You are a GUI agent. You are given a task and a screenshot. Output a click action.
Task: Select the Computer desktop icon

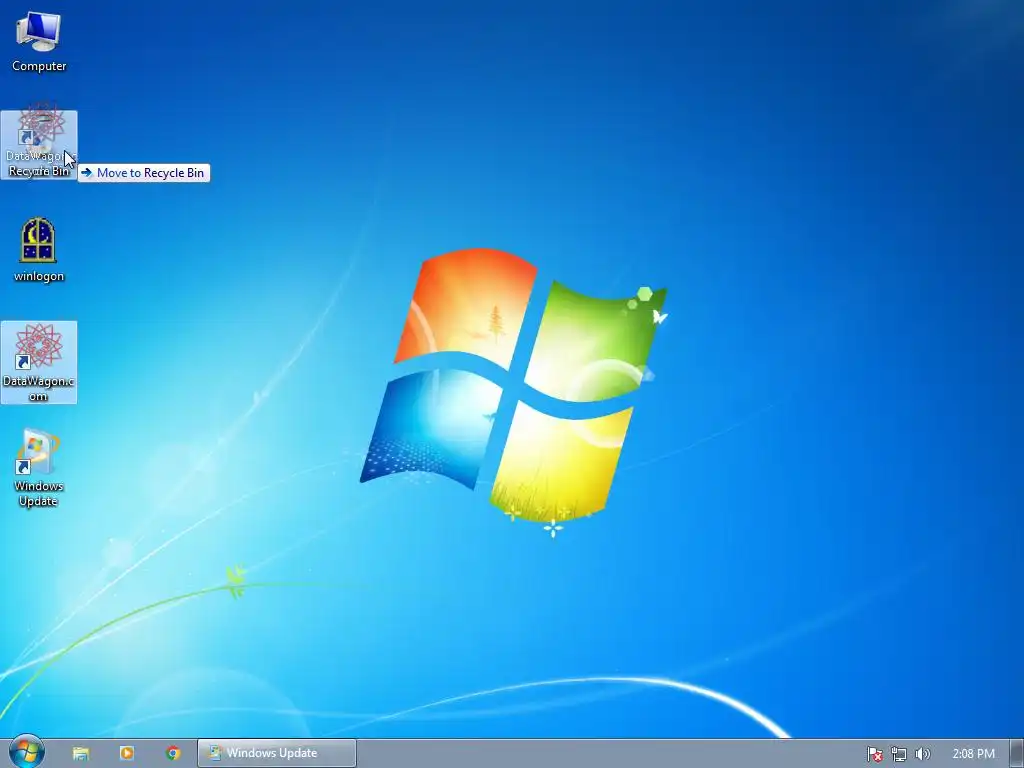tap(39, 42)
